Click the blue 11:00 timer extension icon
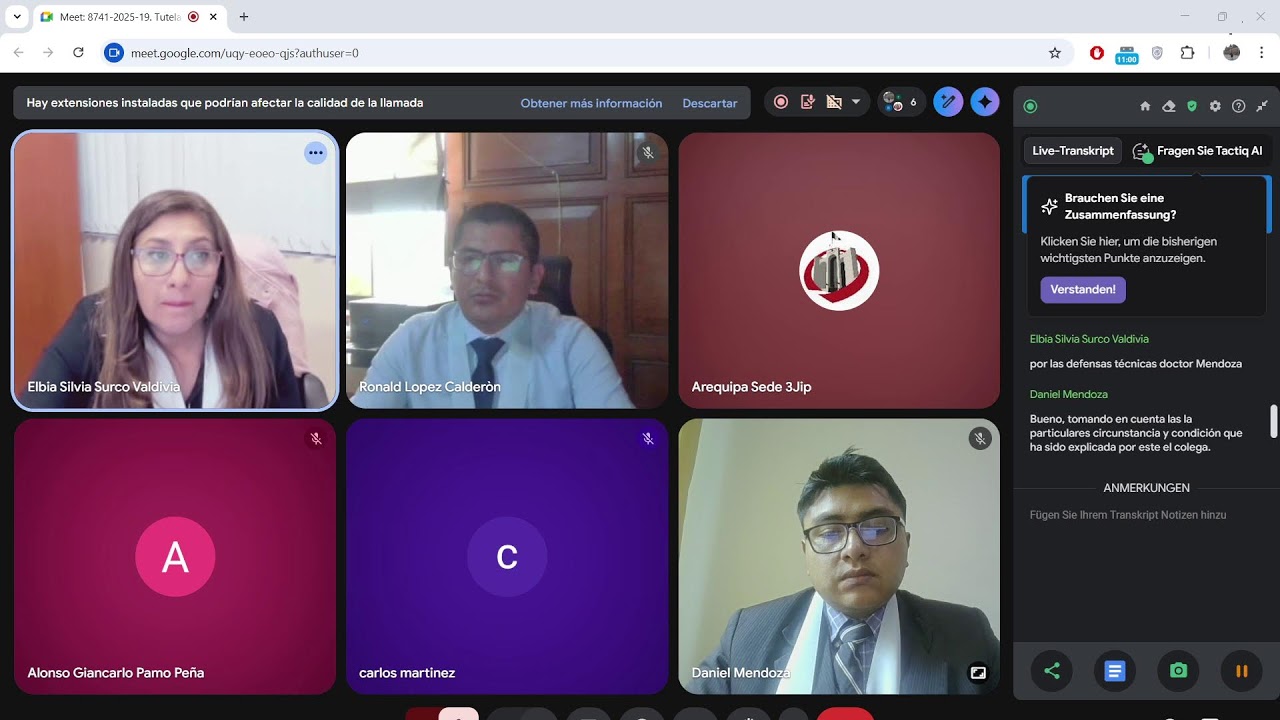The width and height of the screenshot is (1280, 720). click(x=1127, y=54)
